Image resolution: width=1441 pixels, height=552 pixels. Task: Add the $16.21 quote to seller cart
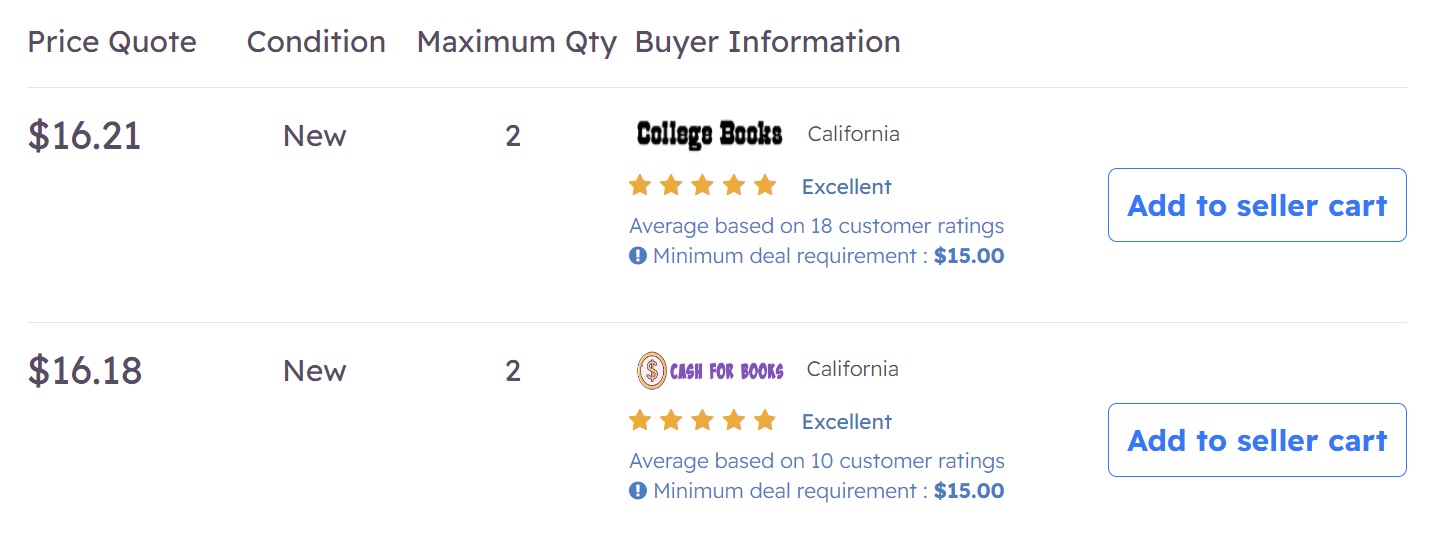coord(1257,205)
